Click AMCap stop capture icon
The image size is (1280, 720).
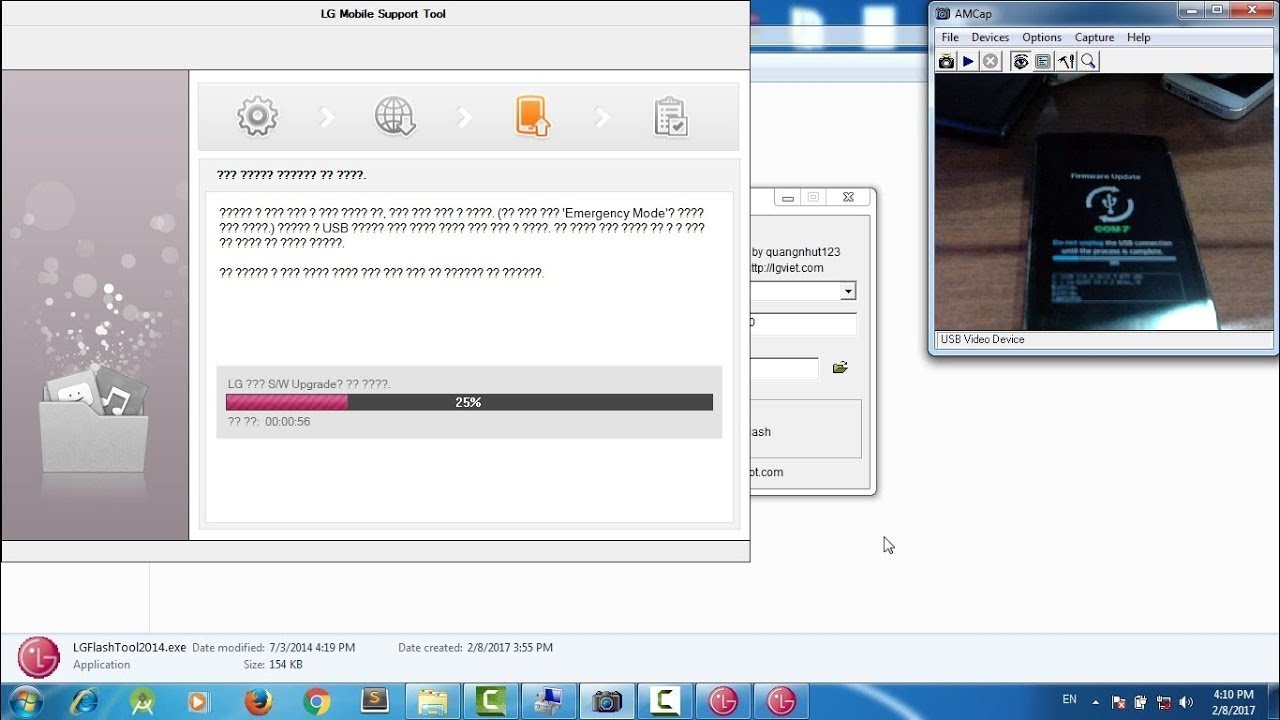pyautogui.click(x=990, y=62)
